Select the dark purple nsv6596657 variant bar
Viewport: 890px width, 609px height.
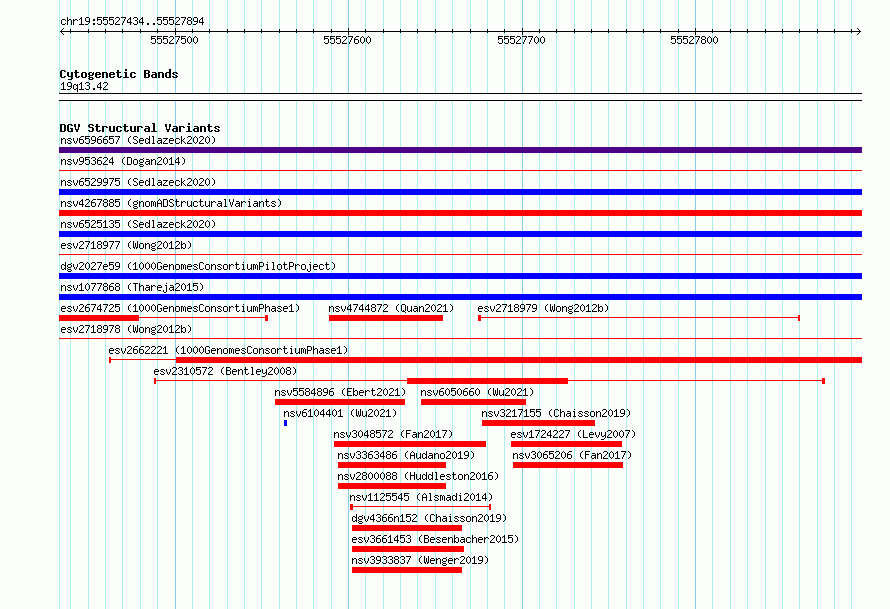(x=460, y=150)
